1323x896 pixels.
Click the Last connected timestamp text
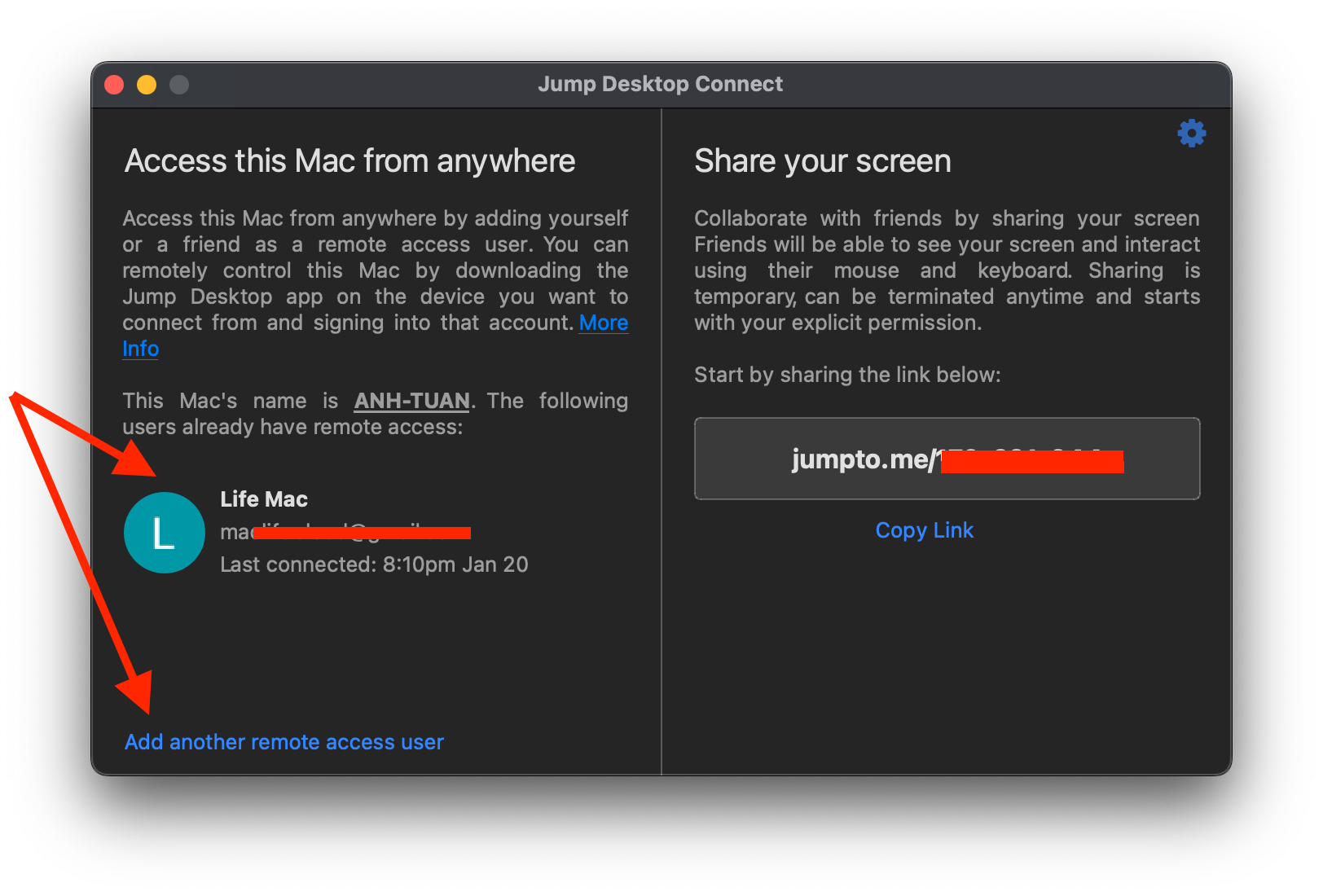click(374, 564)
